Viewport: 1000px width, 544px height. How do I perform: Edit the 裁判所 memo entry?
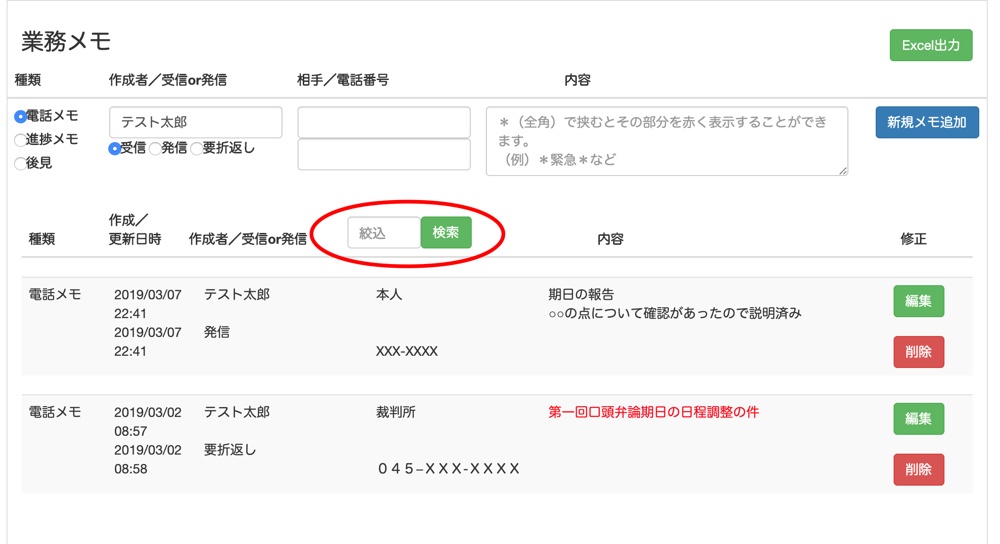[x=918, y=419]
